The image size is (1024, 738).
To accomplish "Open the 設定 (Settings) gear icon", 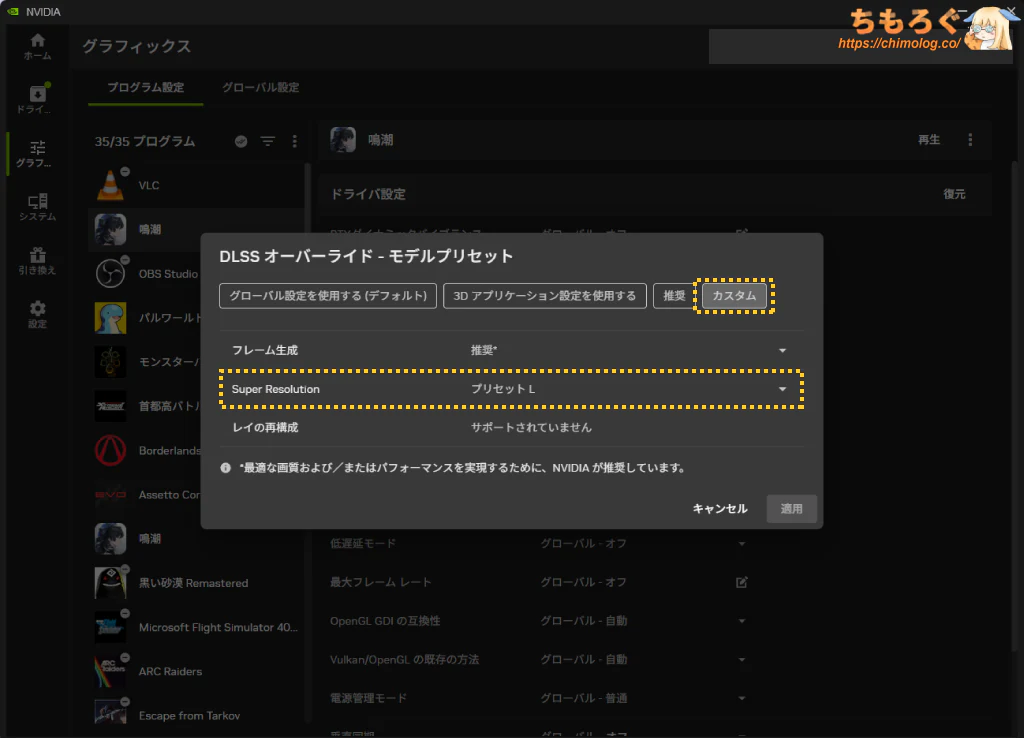I will [37, 314].
